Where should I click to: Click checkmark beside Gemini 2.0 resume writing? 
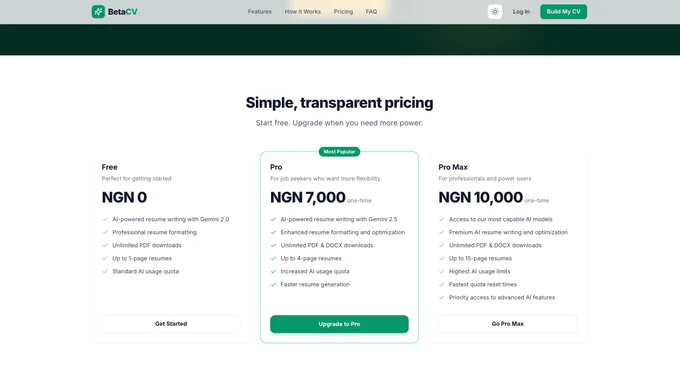[105, 220]
